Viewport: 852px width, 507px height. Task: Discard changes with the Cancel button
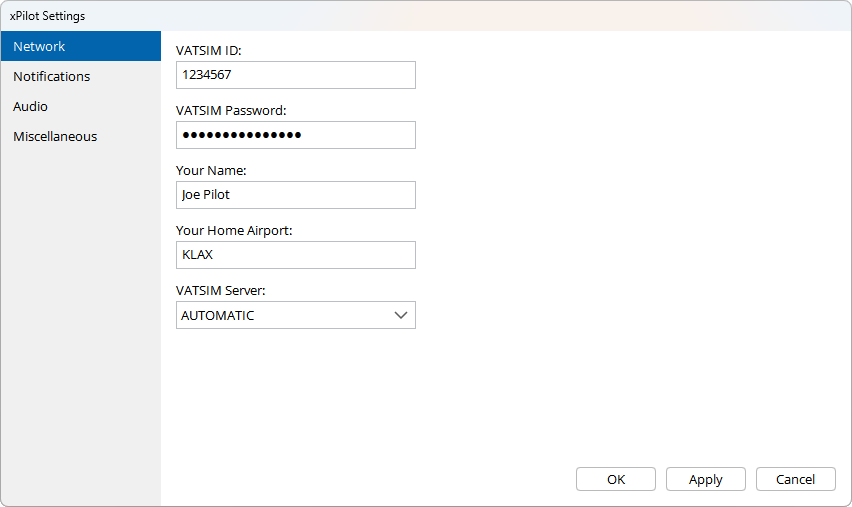click(795, 479)
